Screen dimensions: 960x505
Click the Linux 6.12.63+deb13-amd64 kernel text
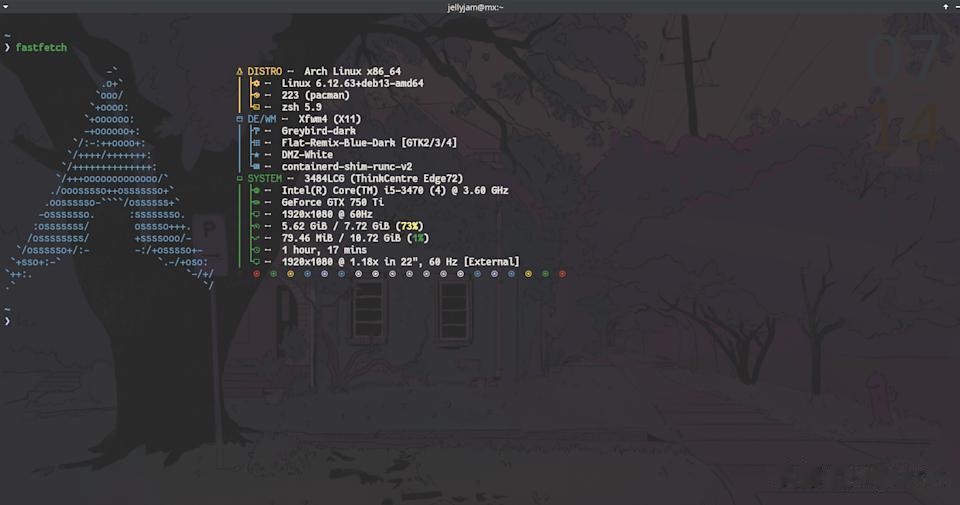[x=353, y=83]
